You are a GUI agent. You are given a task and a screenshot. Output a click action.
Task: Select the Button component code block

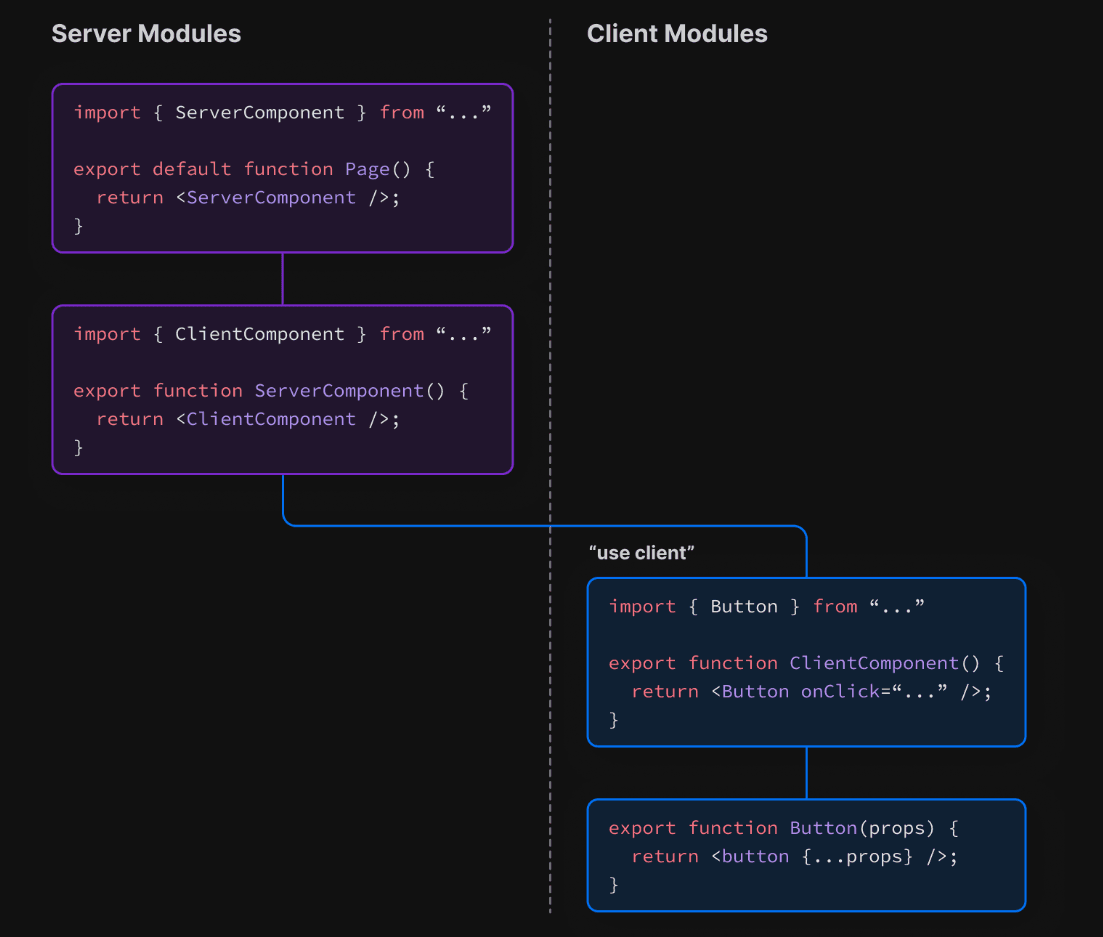click(806, 855)
